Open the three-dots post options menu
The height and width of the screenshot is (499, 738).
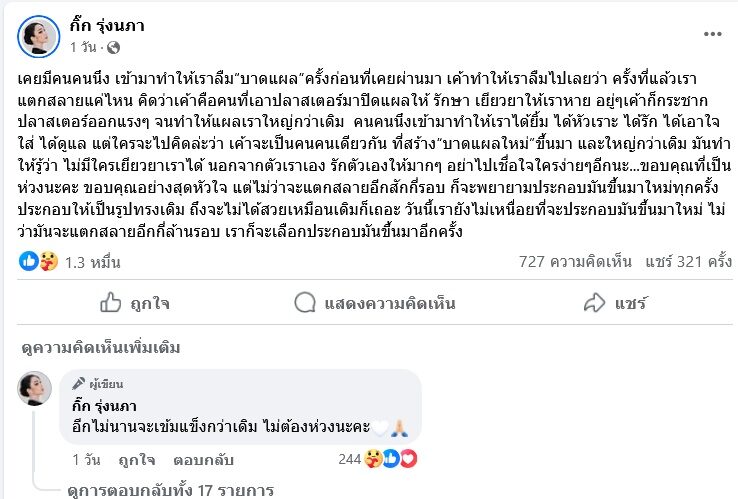tap(712, 34)
